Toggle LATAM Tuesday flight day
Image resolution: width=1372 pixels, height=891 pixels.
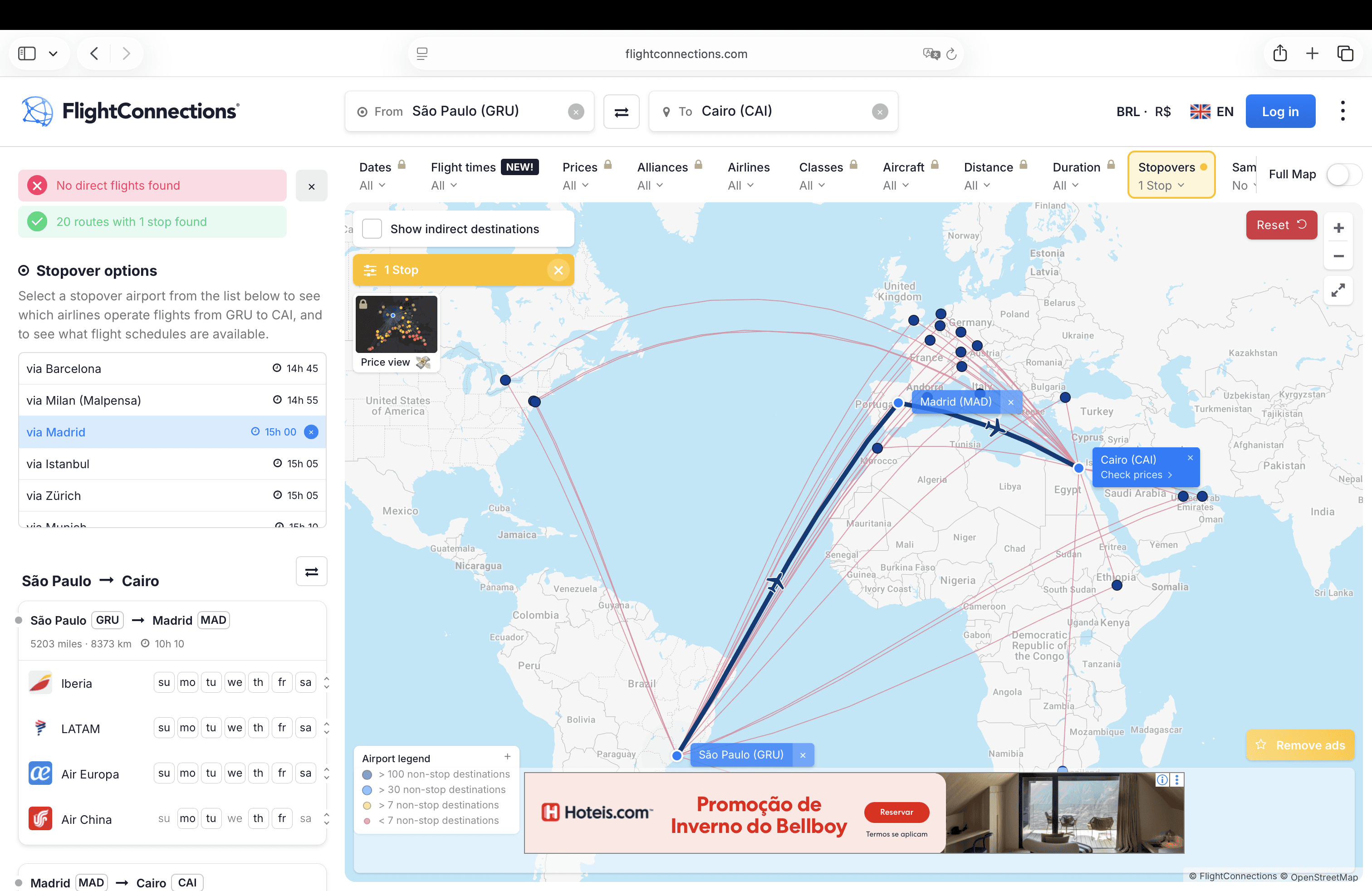coord(211,728)
